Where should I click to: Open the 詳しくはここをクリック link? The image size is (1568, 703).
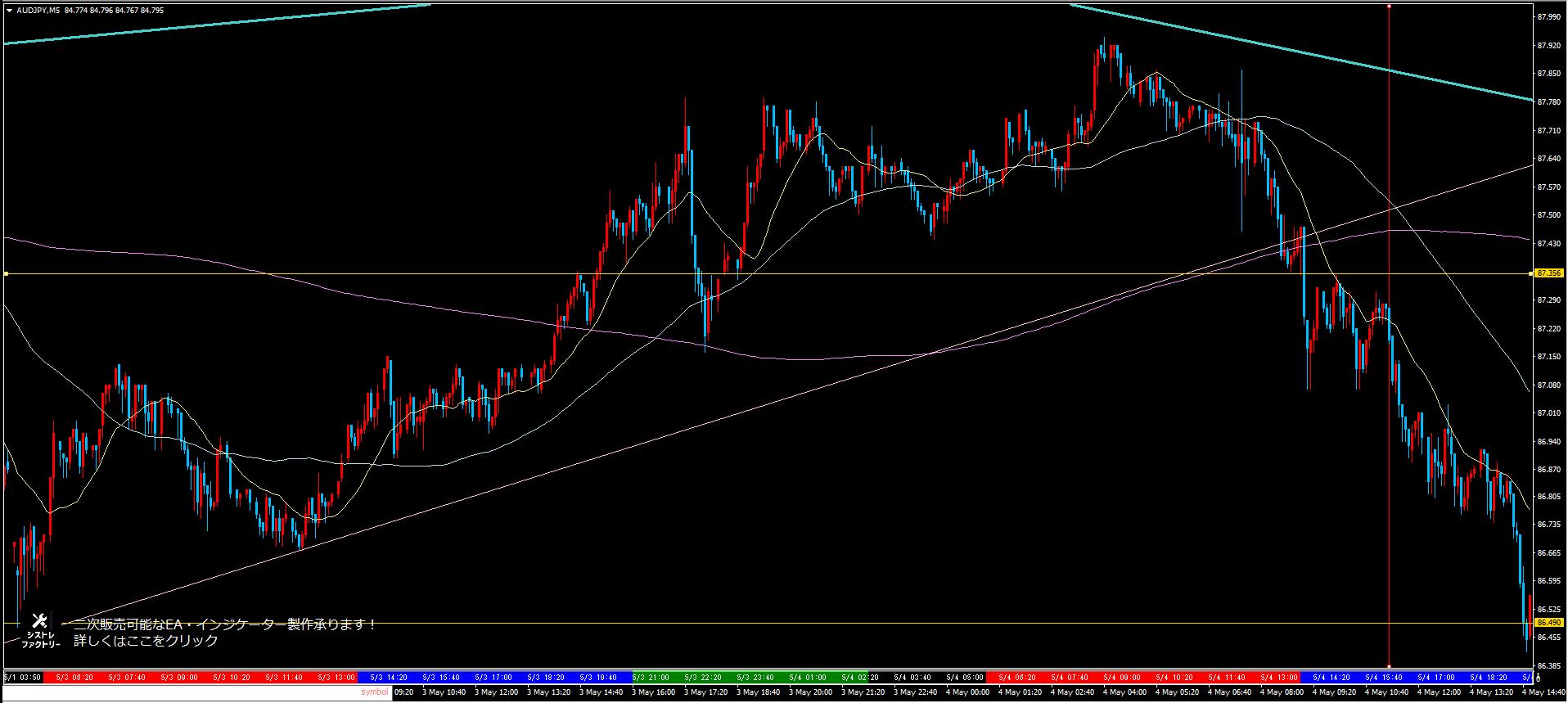point(146,641)
